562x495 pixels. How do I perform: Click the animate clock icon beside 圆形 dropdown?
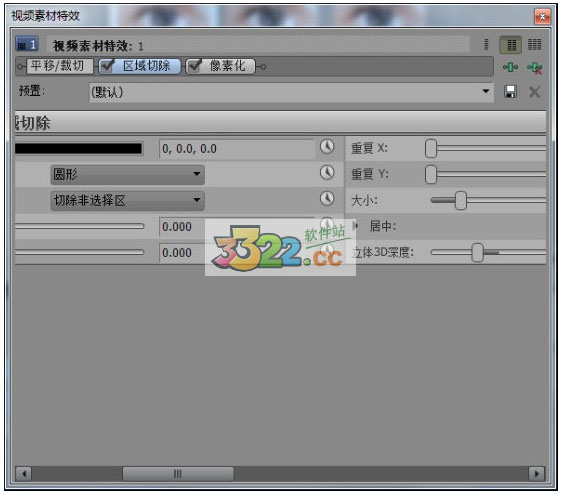327,172
